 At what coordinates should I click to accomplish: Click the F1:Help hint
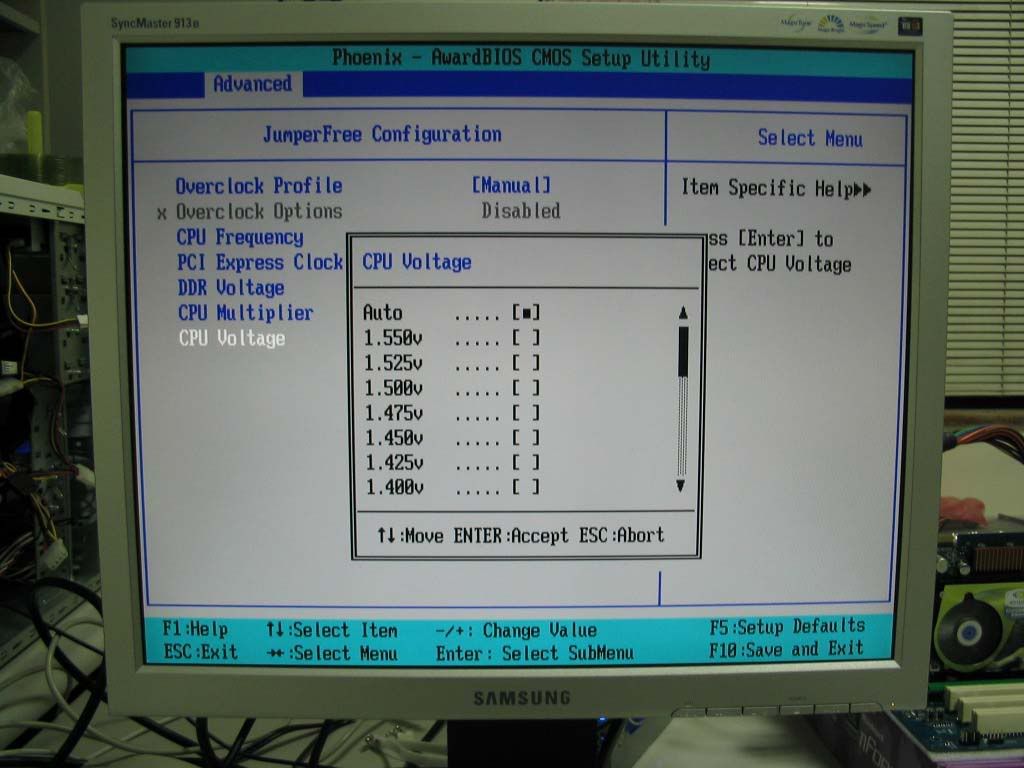click(x=195, y=629)
